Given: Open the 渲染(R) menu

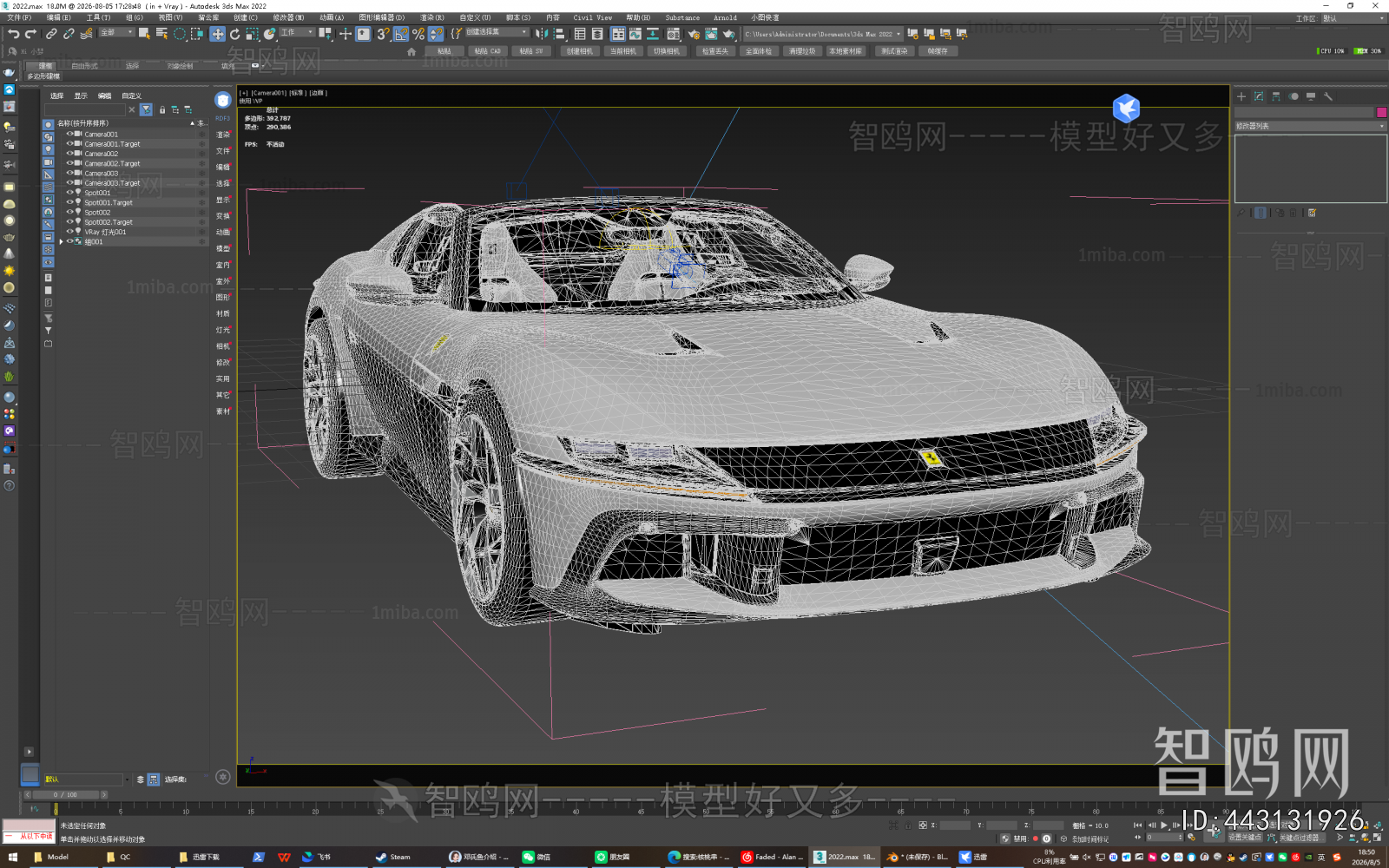Looking at the screenshot, I should click(432, 17).
